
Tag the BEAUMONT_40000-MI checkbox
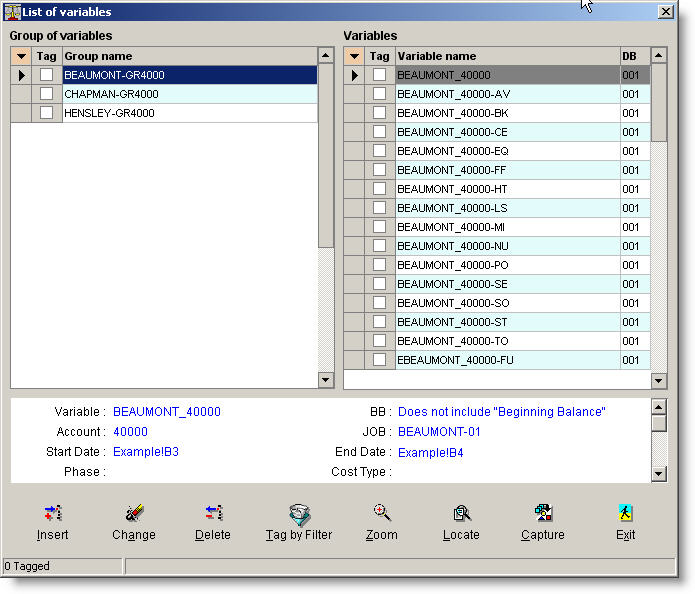pos(379,227)
